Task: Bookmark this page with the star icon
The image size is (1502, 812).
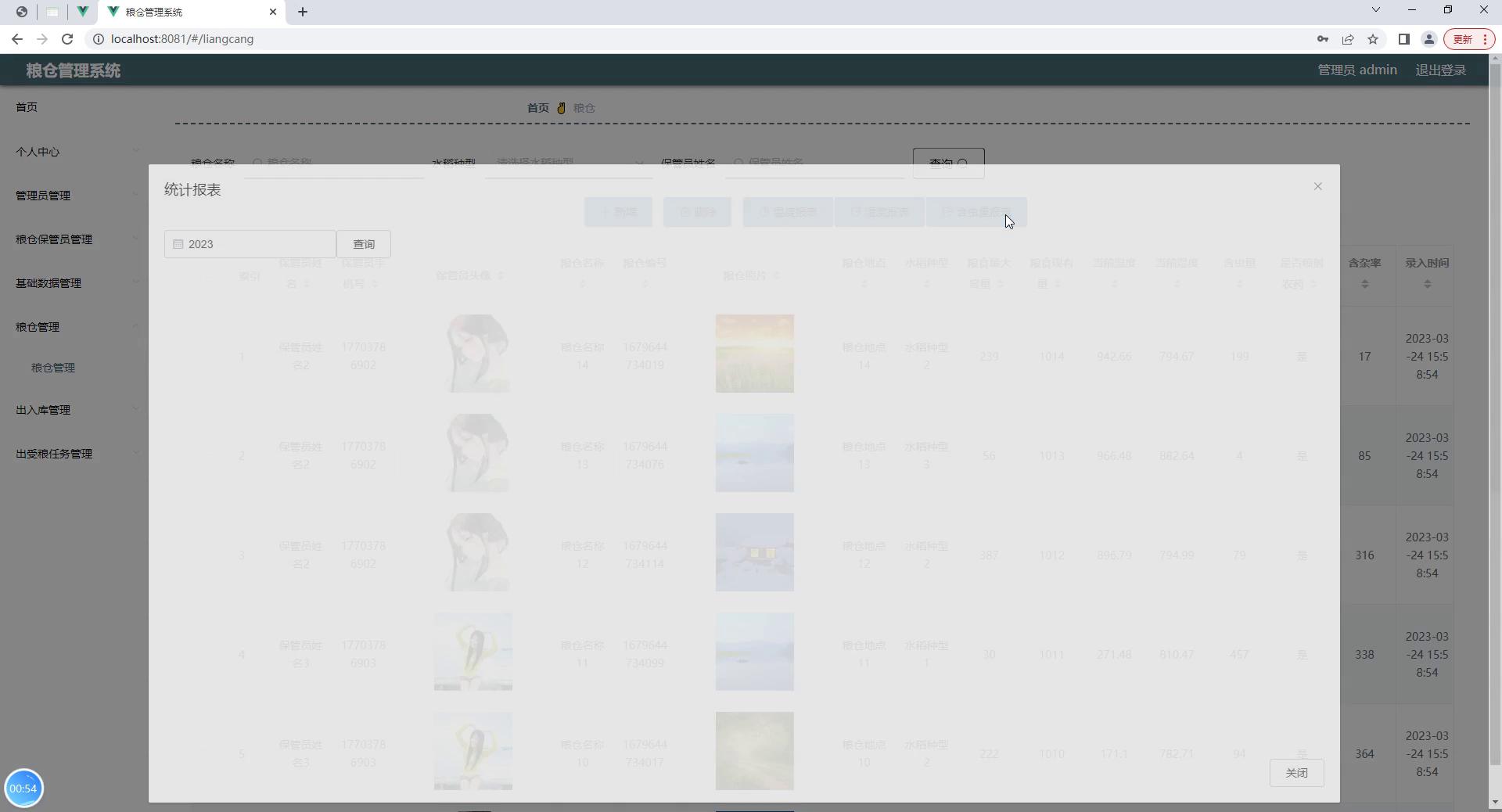Action: pos(1373,39)
